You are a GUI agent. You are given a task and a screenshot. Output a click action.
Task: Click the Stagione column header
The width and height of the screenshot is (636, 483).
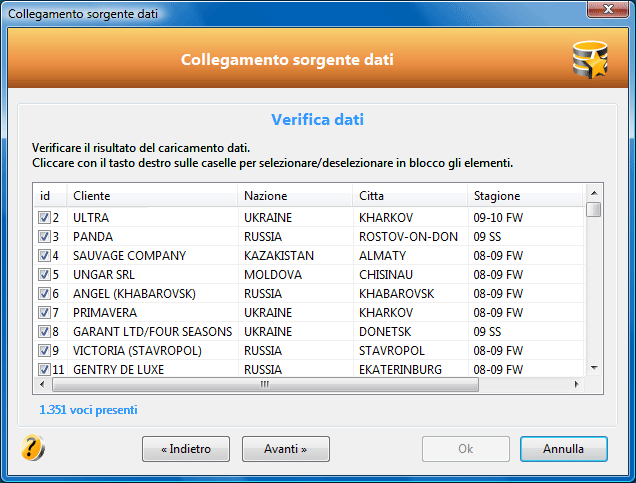(x=525, y=196)
